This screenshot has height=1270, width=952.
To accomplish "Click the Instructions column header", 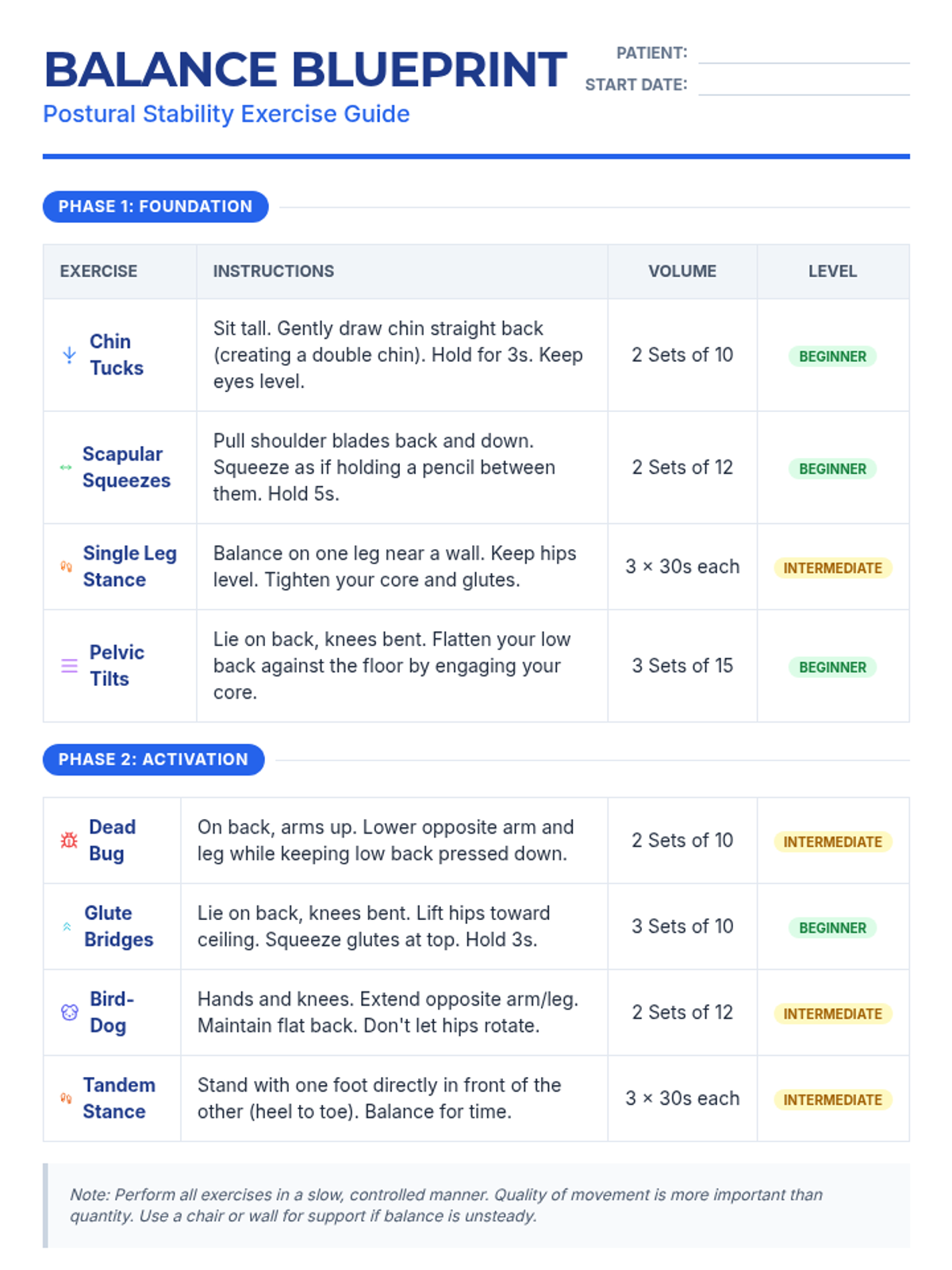I will click(x=274, y=271).
